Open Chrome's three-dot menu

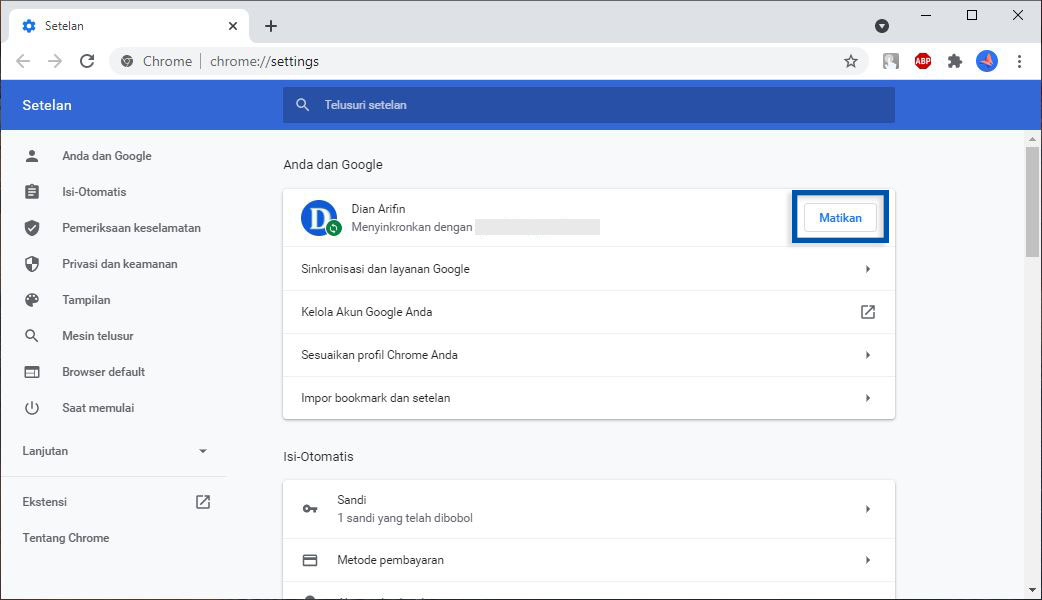(1019, 61)
